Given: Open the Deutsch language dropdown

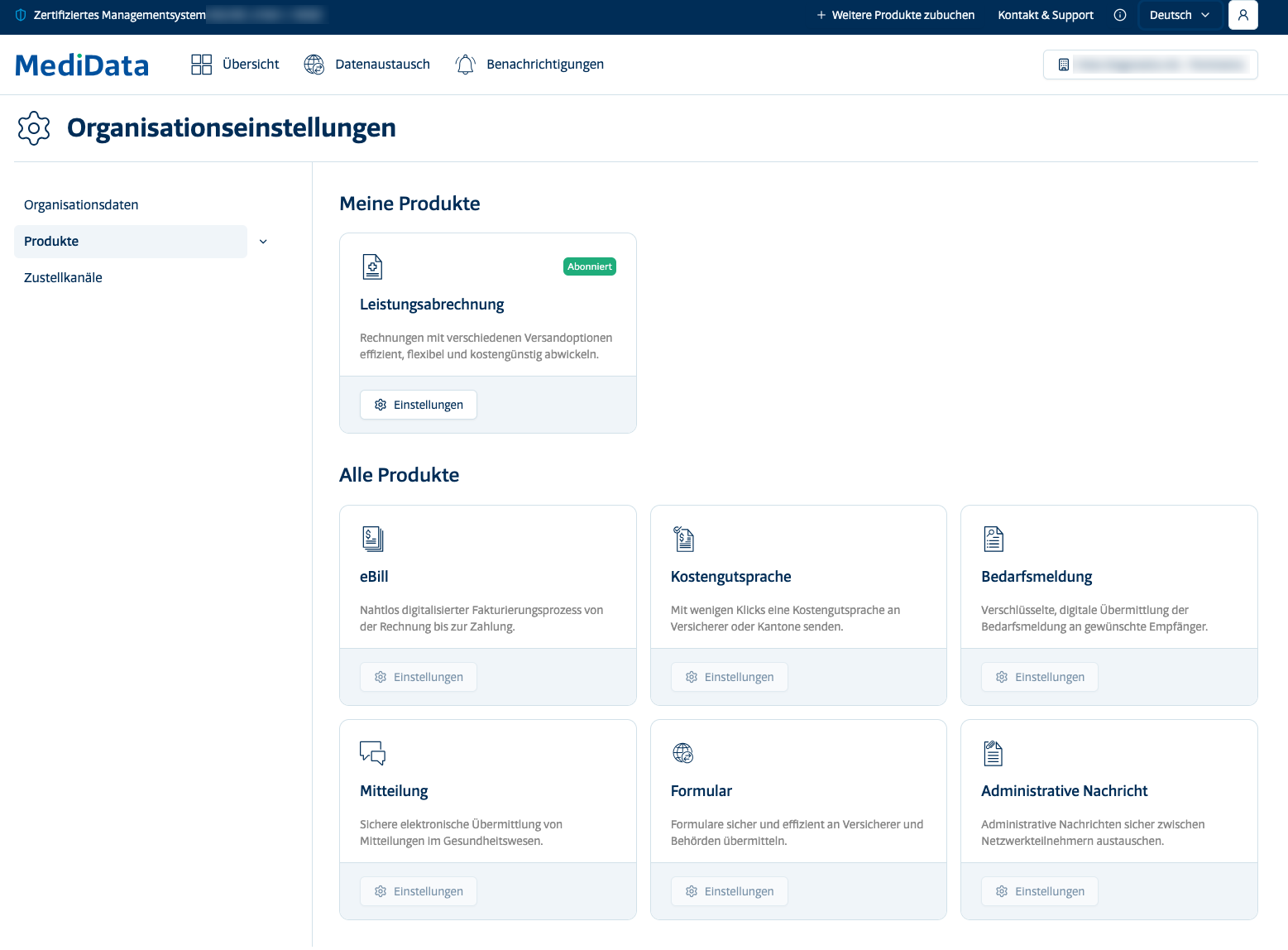Looking at the screenshot, I should (x=1180, y=15).
